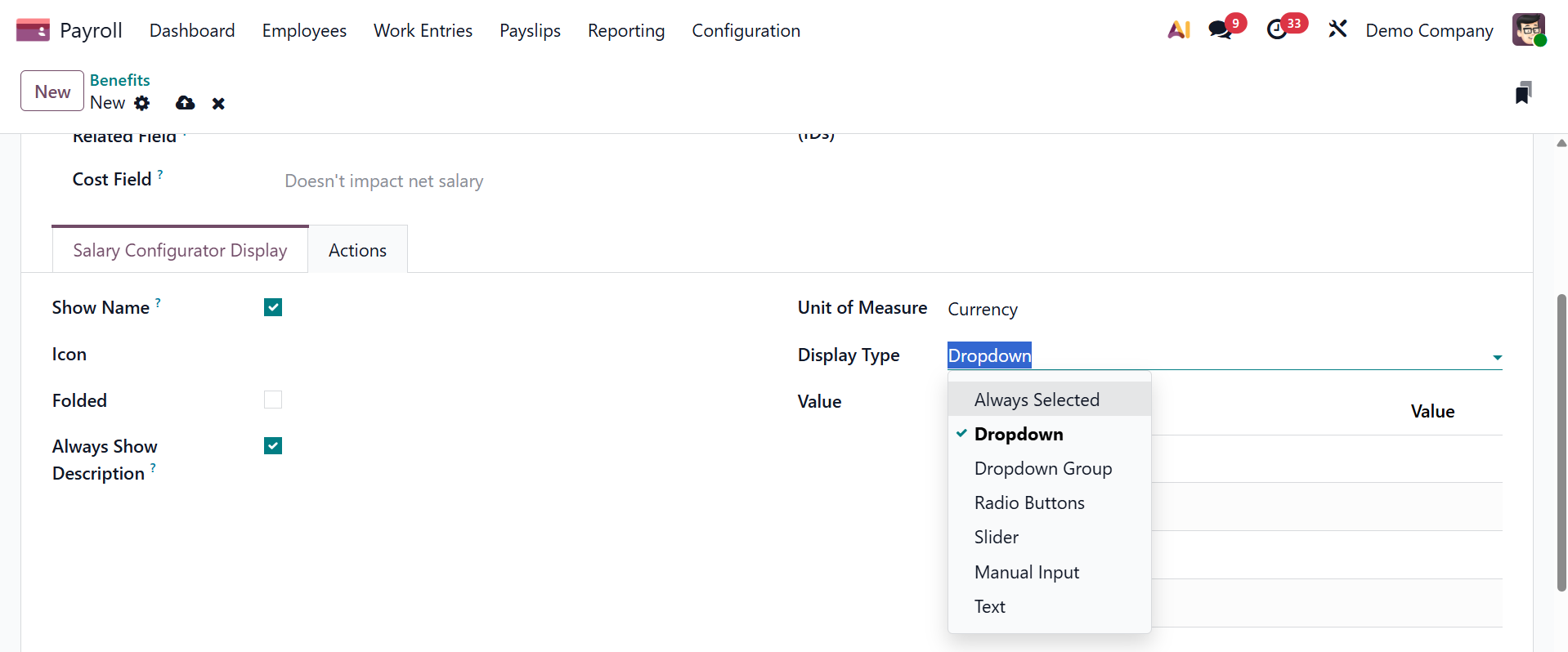Open the Configuration menu

(746, 31)
